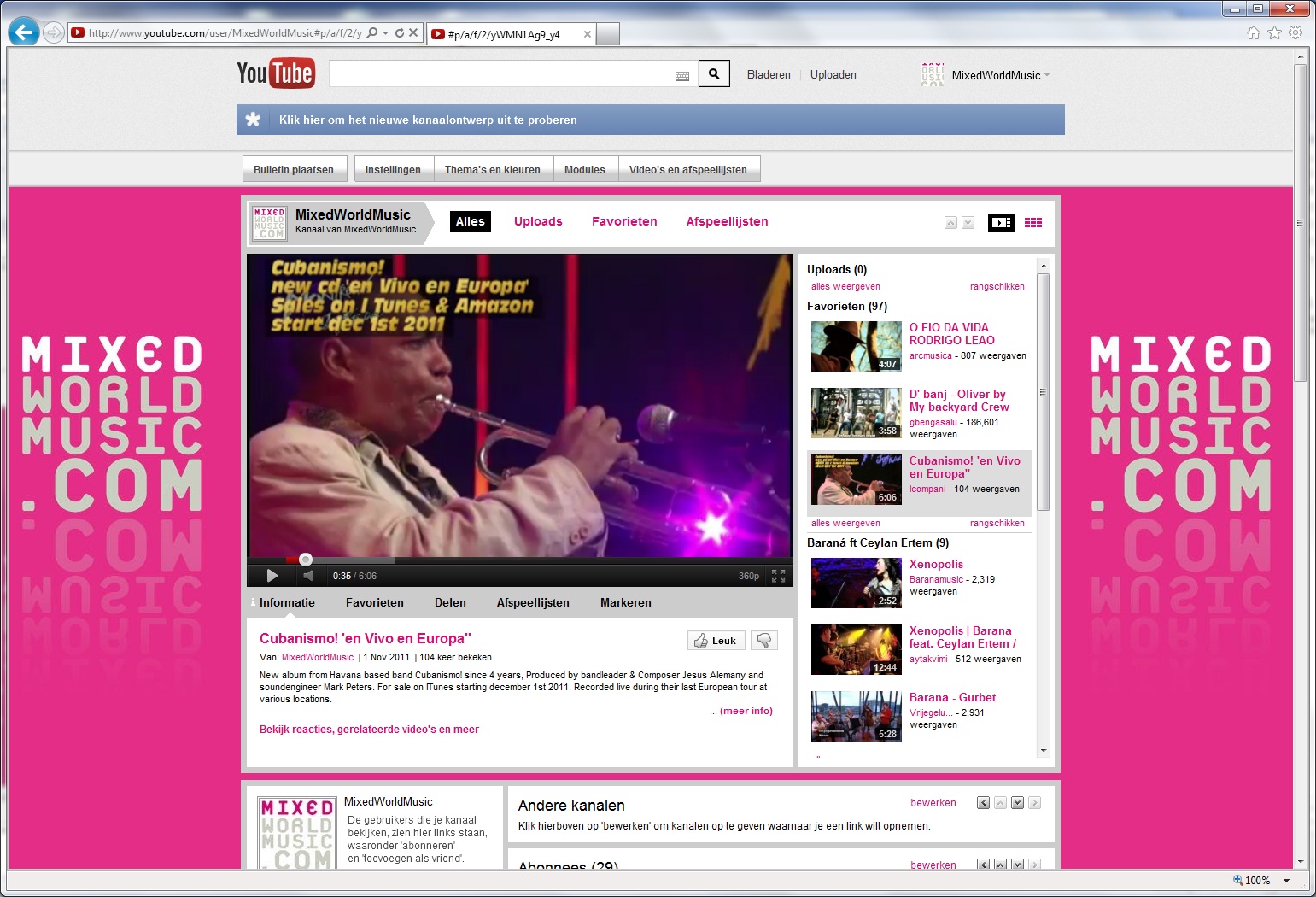Move the Andere kanalen module left

(983, 803)
